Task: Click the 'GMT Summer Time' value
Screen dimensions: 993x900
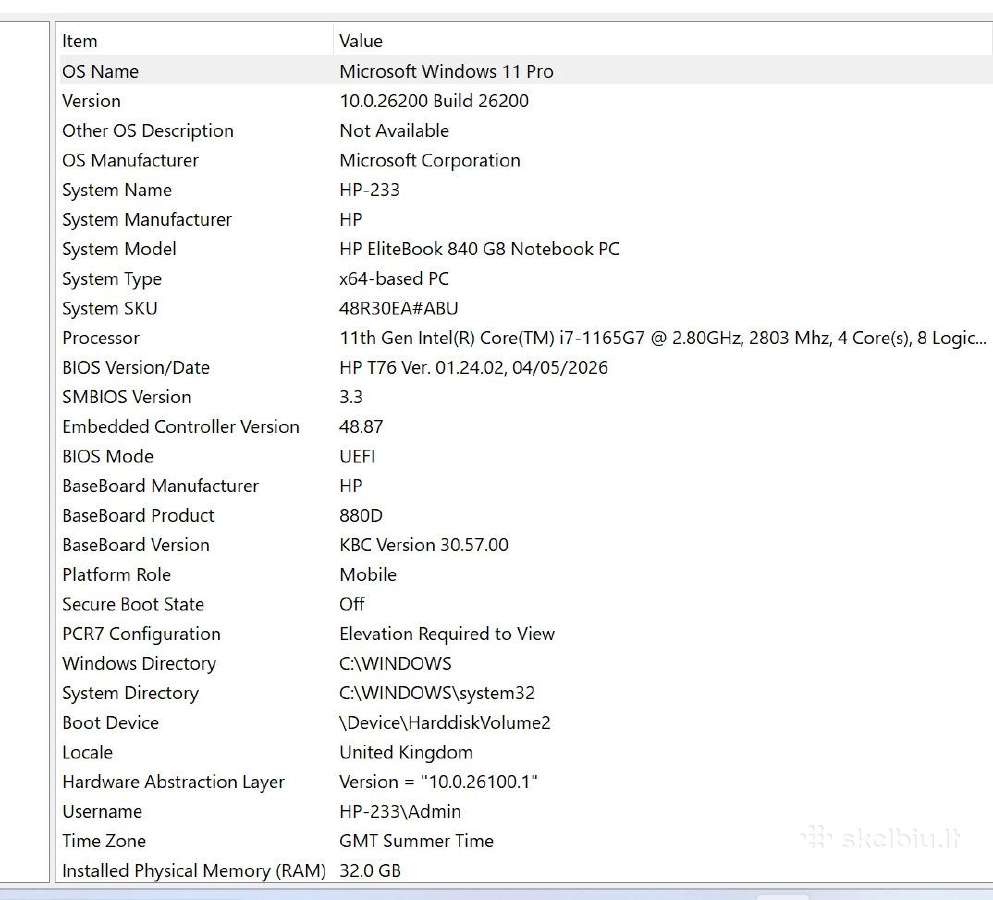Action: [417, 841]
